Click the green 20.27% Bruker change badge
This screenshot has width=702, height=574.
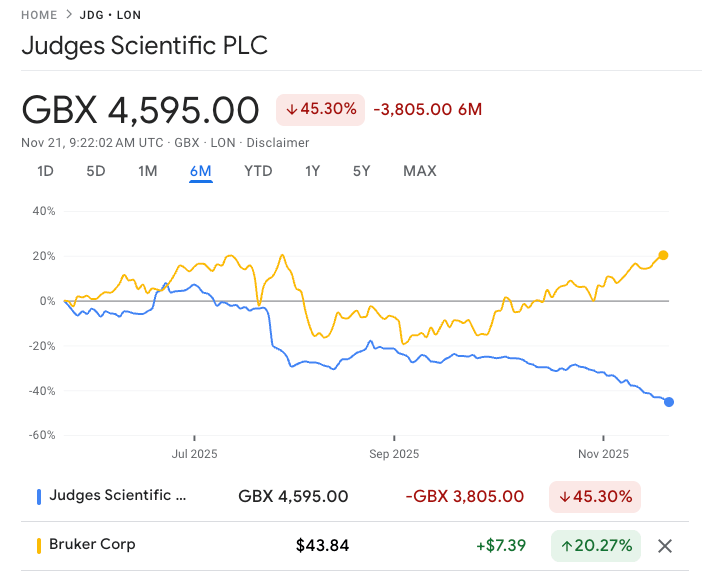595,546
